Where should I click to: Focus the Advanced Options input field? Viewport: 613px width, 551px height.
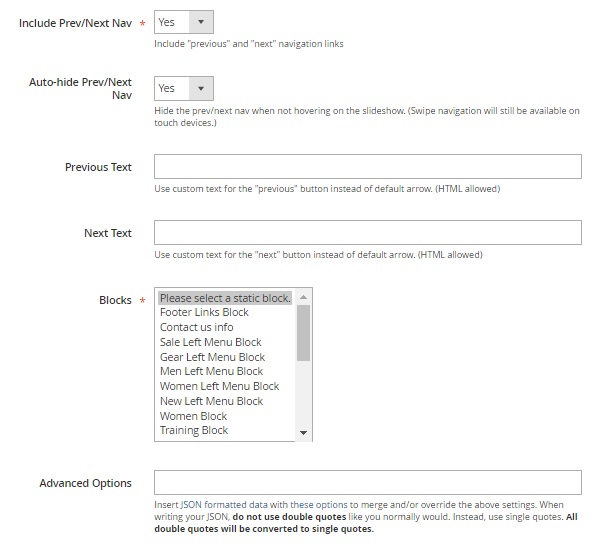367,483
